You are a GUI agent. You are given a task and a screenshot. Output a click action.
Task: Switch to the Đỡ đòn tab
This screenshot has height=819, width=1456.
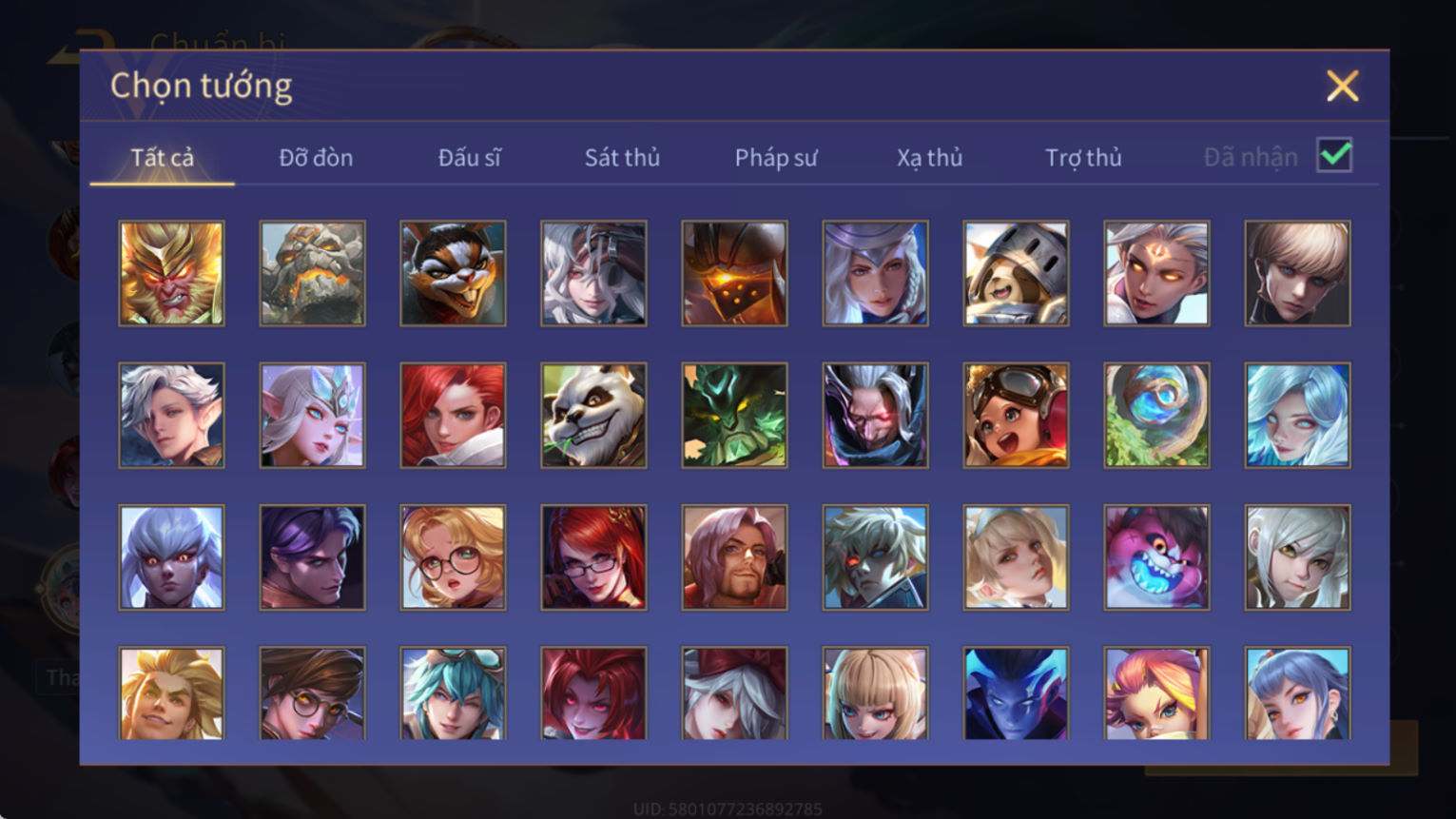(x=316, y=158)
